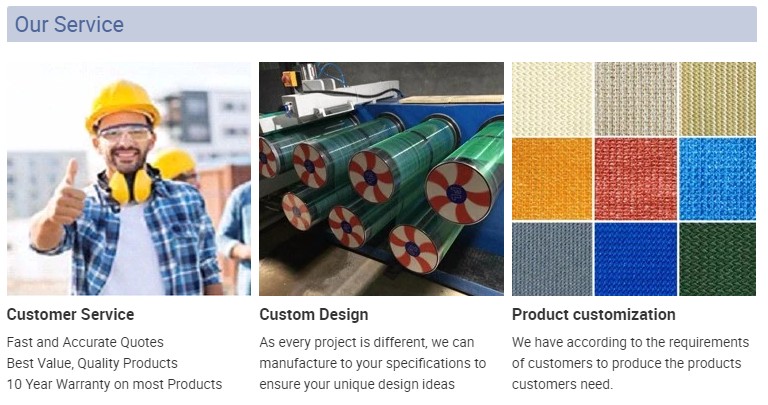Click the 10 Year Warranty line
This screenshot has height=405, width=768.
tap(115, 384)
